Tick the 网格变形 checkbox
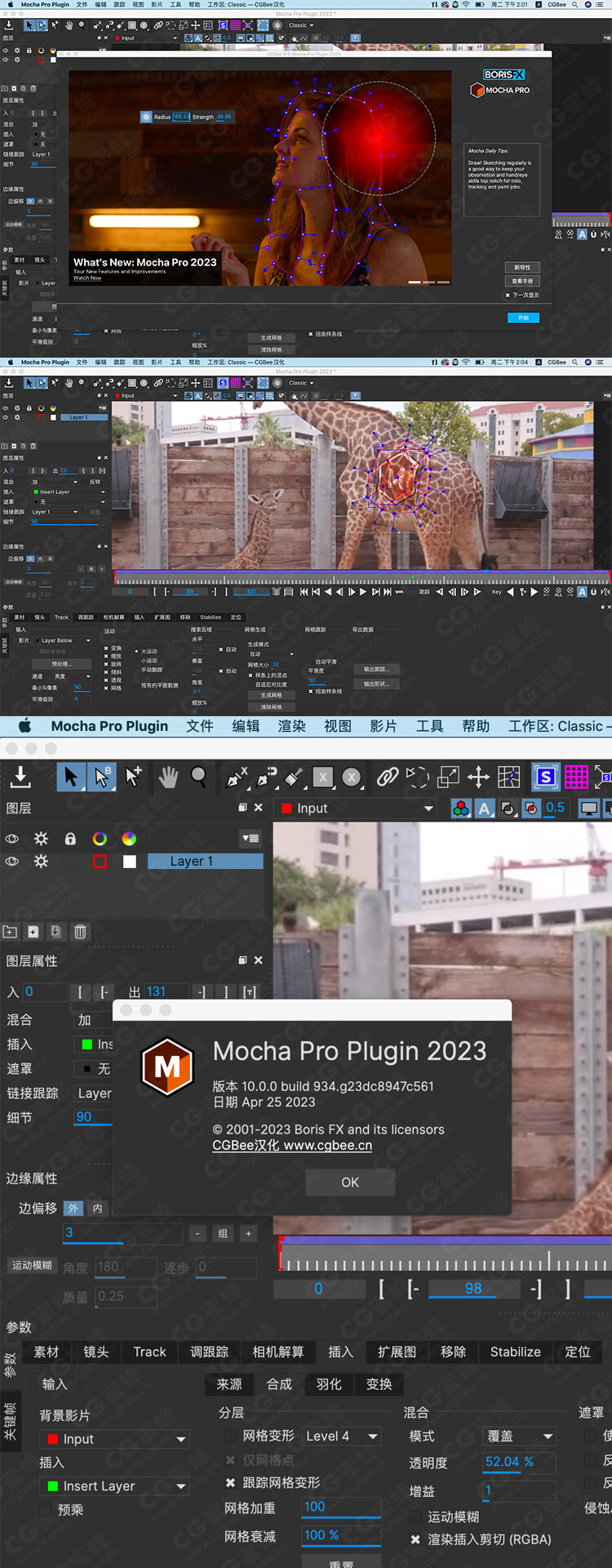Viewport: 612px width, 1568px height. [230, 1436]
